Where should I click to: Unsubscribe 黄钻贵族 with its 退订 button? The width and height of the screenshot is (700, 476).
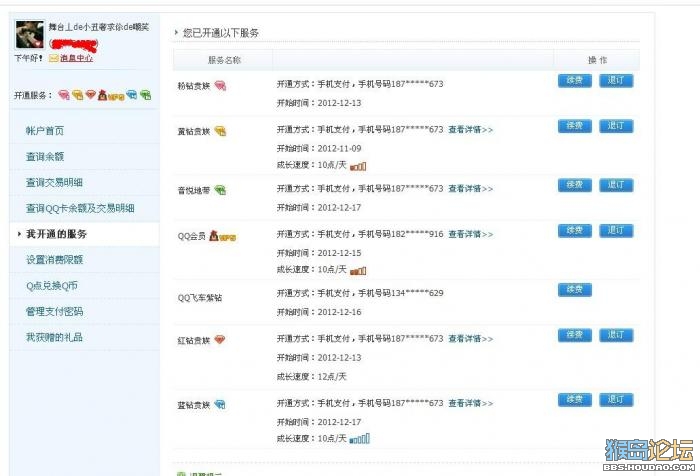(x=616, y=126)
